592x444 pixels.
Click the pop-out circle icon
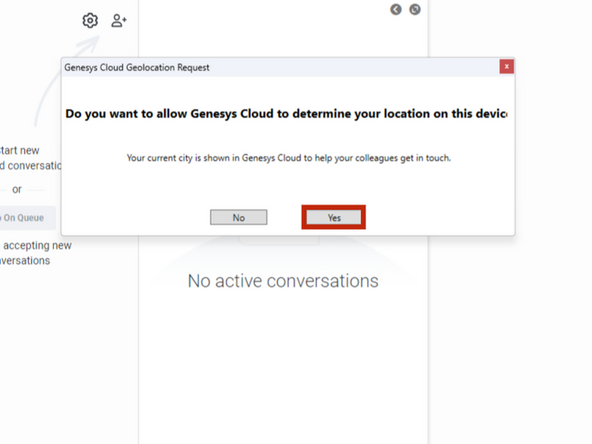415,9
